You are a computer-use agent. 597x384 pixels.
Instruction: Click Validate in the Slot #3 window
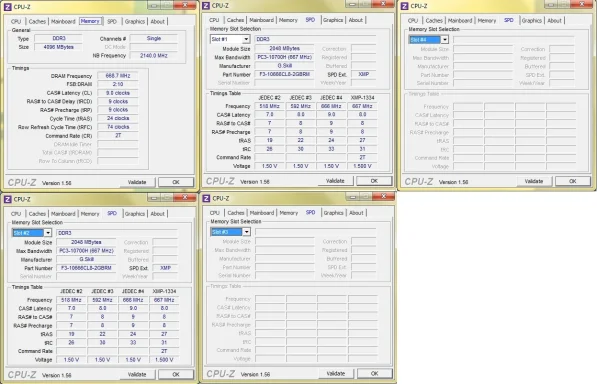click(336, 374)
